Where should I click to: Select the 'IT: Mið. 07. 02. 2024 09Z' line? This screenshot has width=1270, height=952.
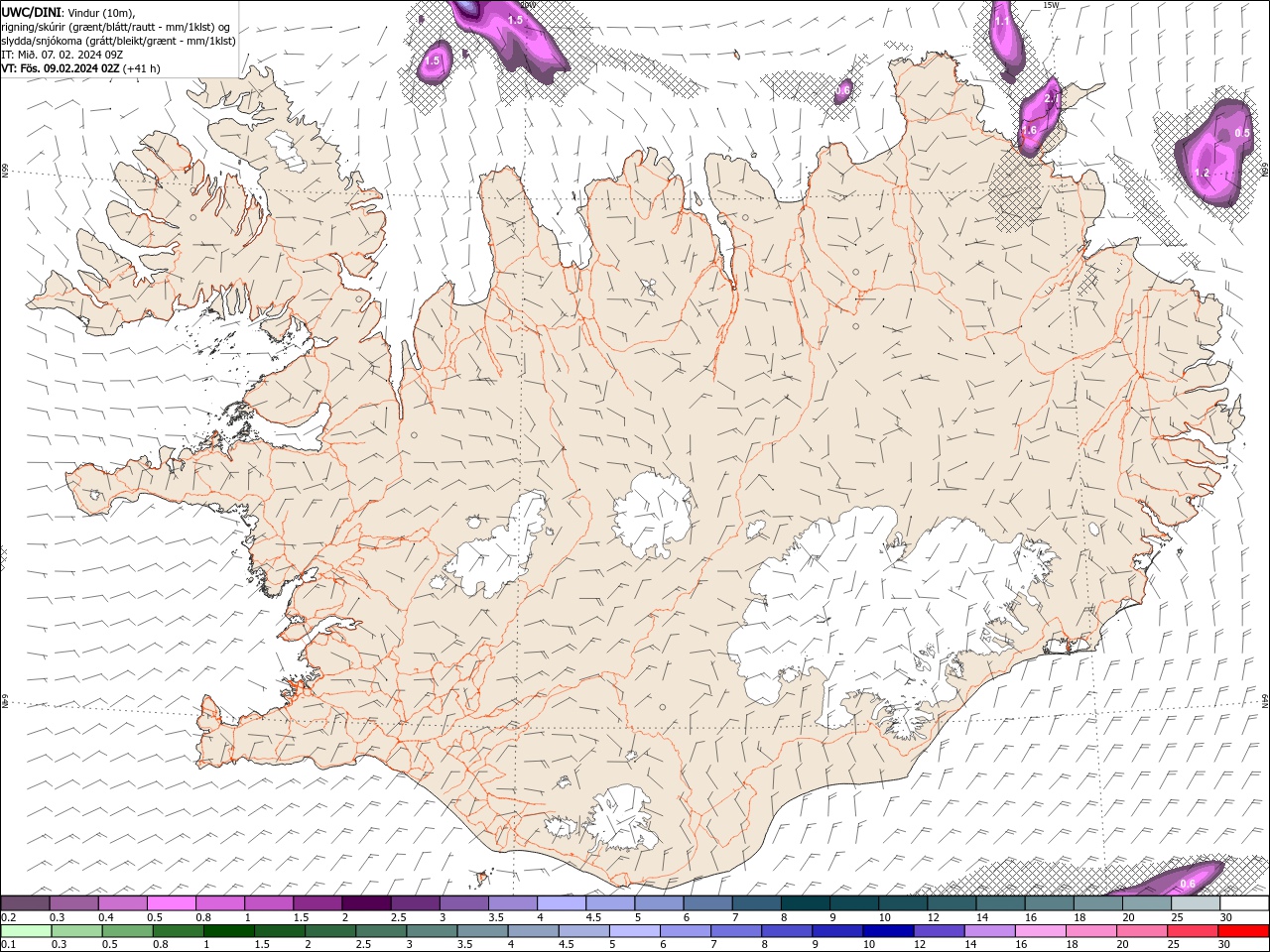[62, 55]
